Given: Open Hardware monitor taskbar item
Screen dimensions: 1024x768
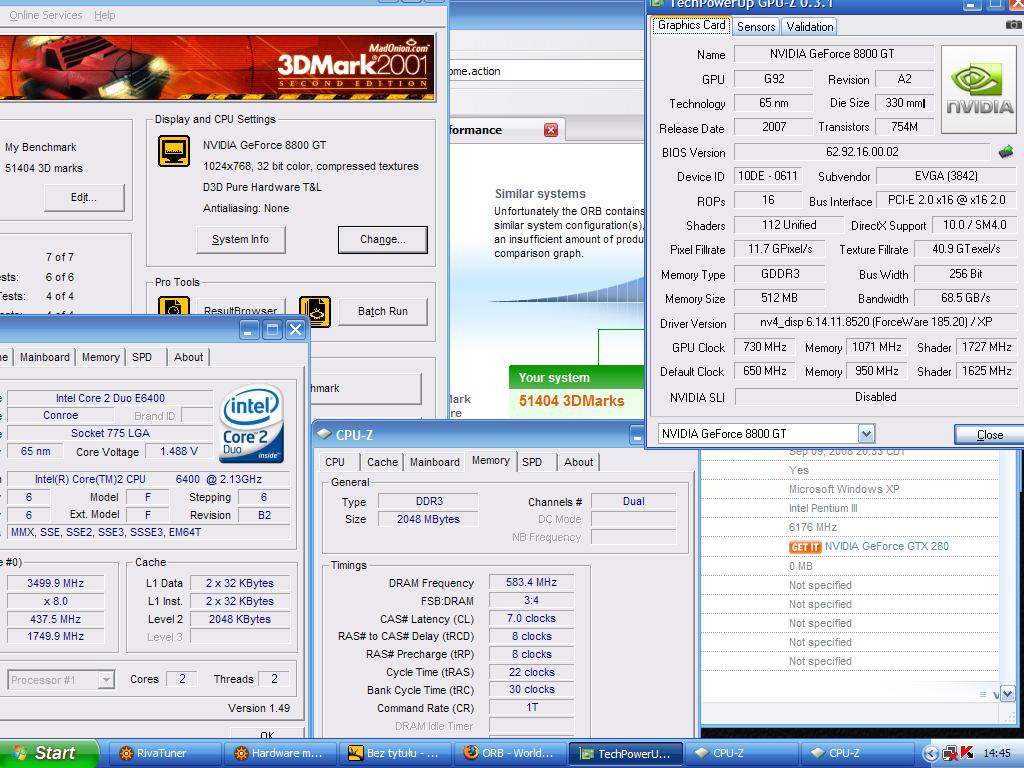Looking at the screenshot, I should coord(280,753).
